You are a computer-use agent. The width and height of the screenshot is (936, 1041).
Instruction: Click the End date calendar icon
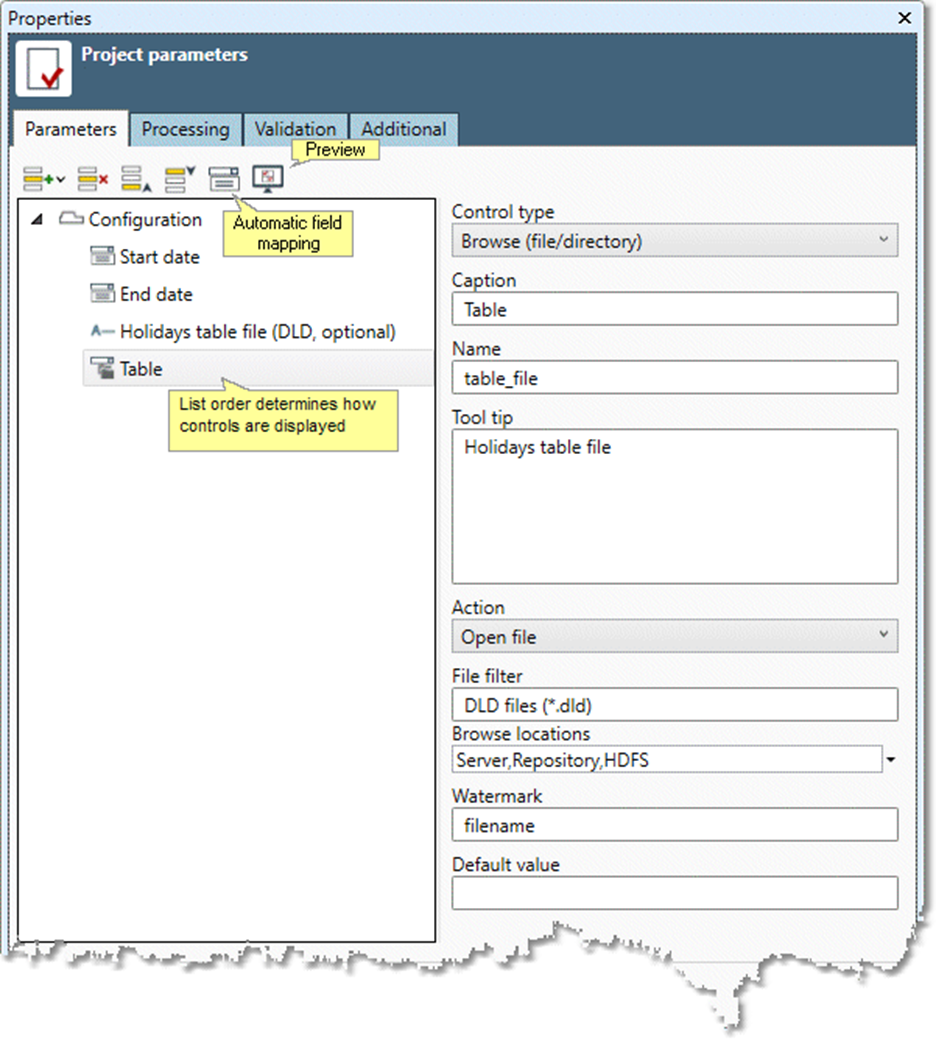(x=103, y=293)
